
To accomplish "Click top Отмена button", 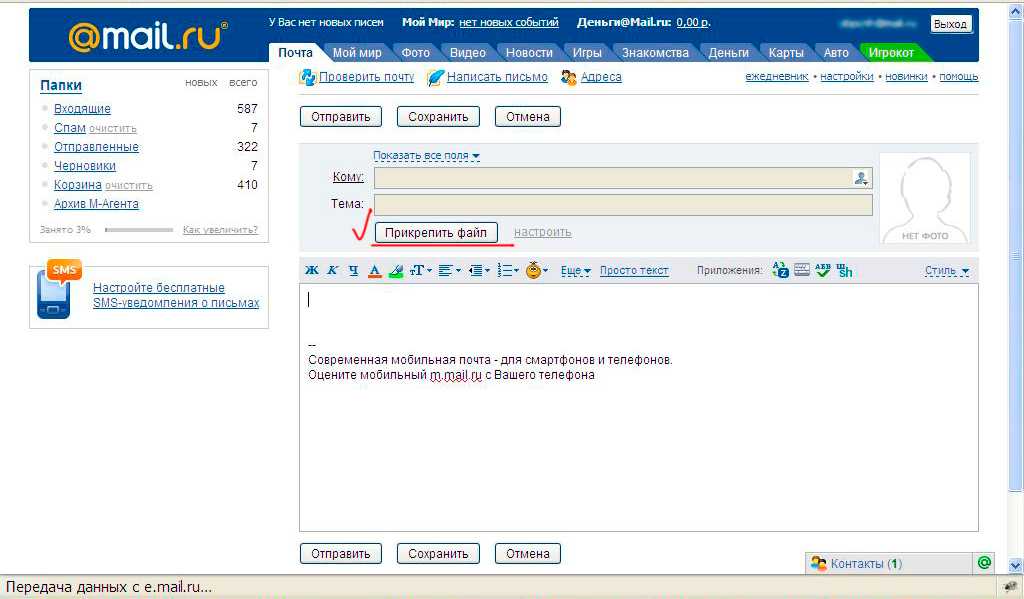I will tap(528, 117).
